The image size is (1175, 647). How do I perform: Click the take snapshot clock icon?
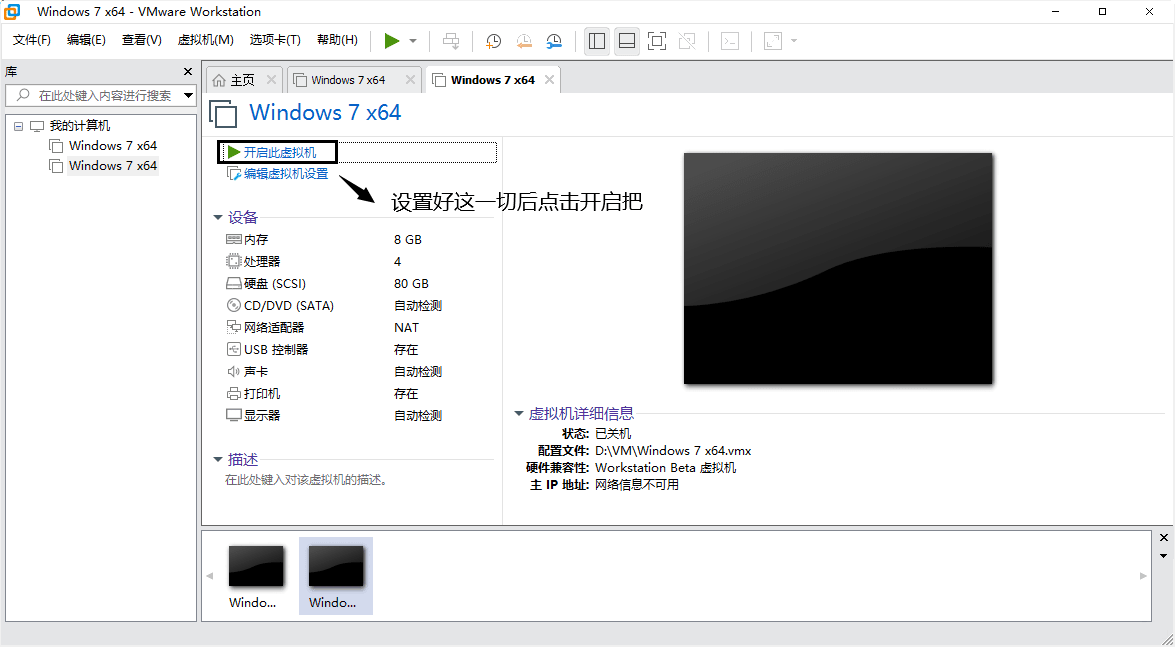(x=493, y=41)
